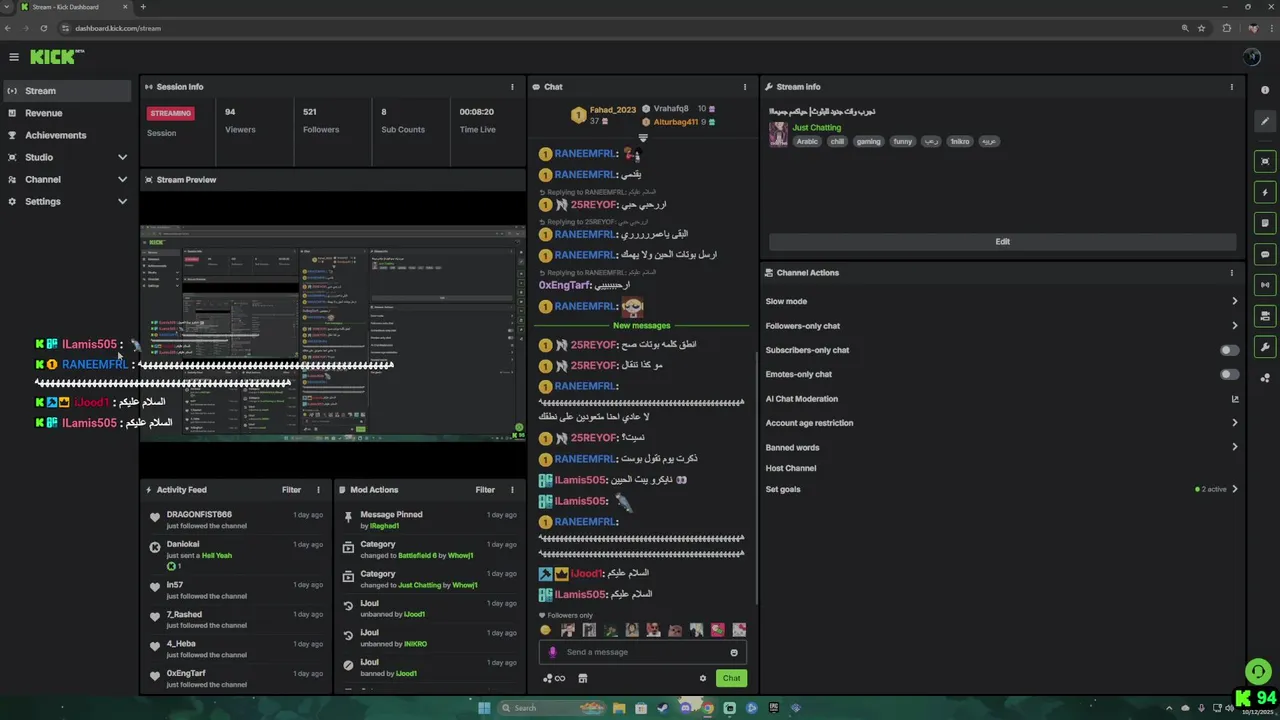Open Windows Start menu
1280x720 pixels.
pyautogui.click(x=484, y=708)
